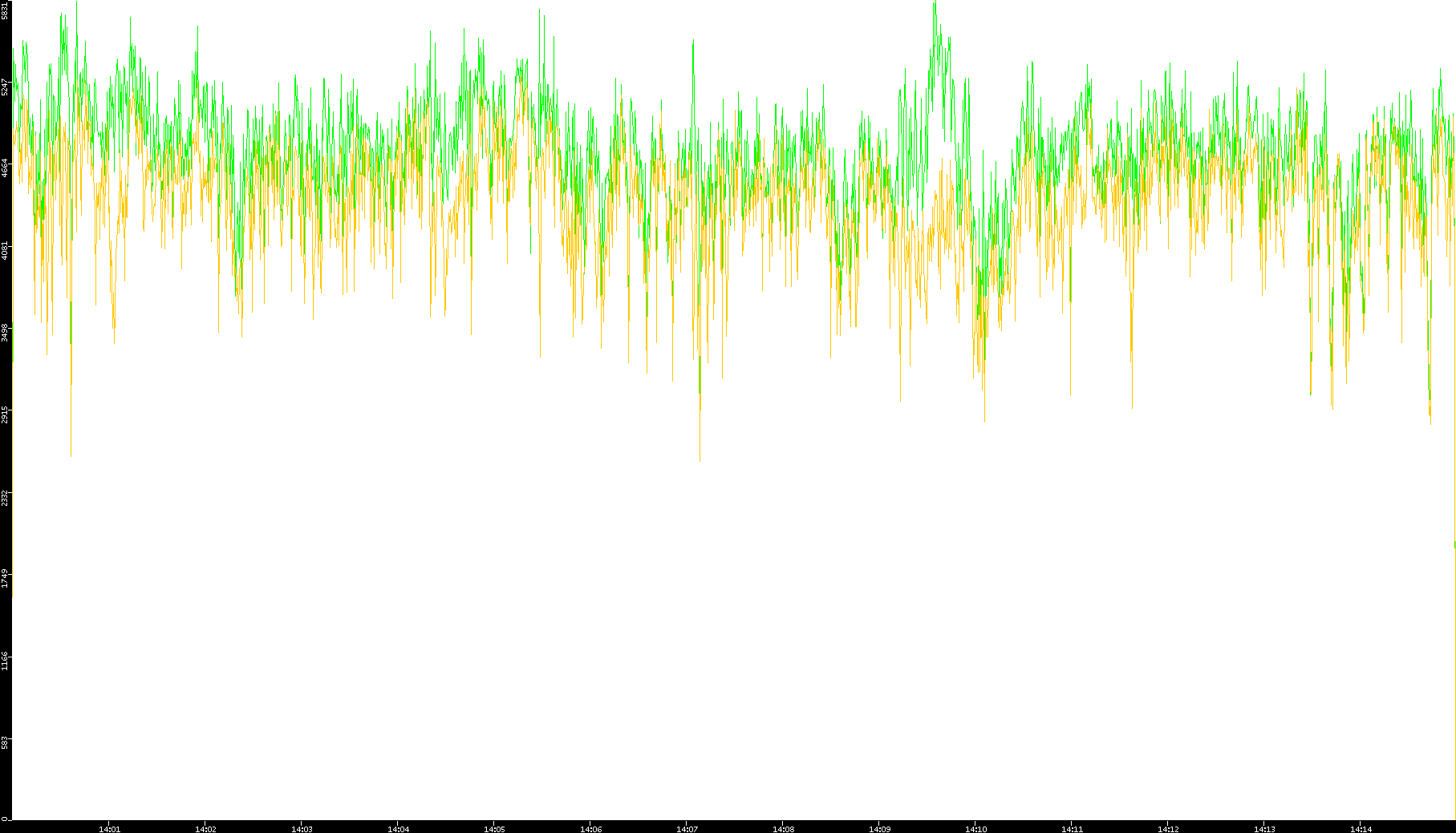The image size is (1456, 833).
Task: Select the 5247 value axis label
Action: pos(5,86)
